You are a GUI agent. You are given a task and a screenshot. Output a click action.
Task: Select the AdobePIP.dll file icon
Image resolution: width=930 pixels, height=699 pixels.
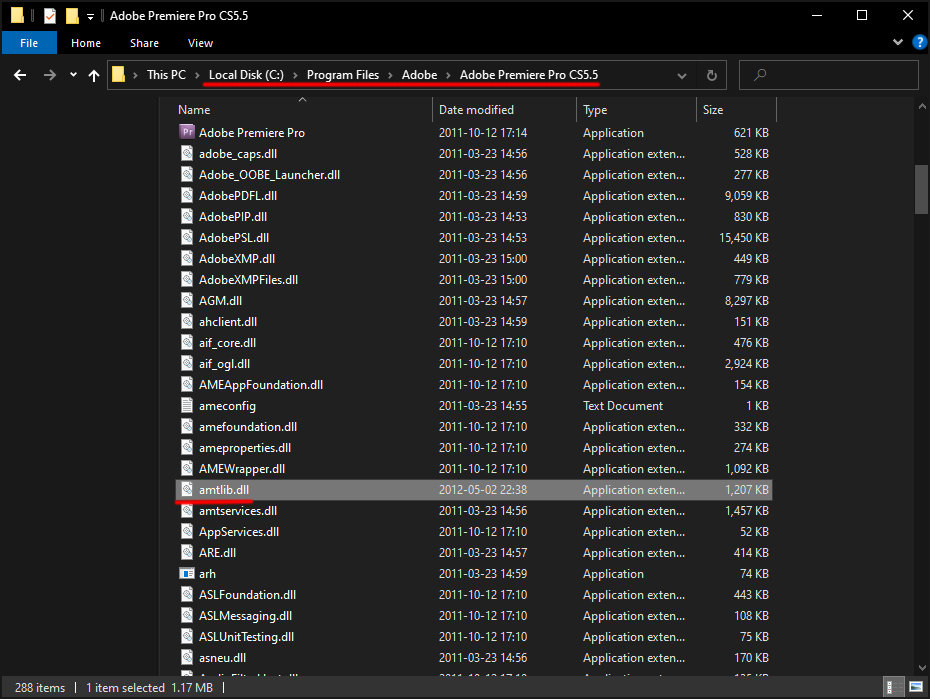(187, 216)
